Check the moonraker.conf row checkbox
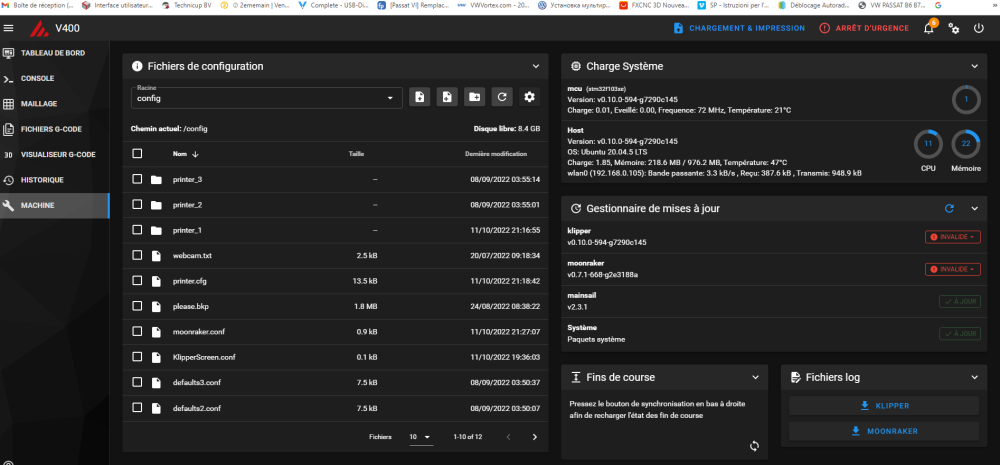 coord(137,331)
